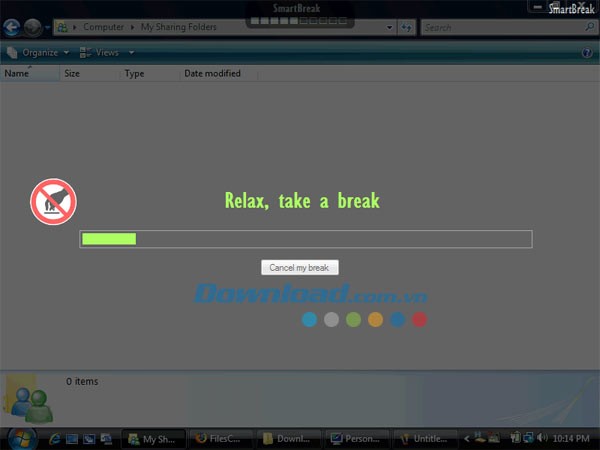Screen dimensions: 600x450
Task: Click the users folder icon in details pane
Action: (x=28, y=400)
